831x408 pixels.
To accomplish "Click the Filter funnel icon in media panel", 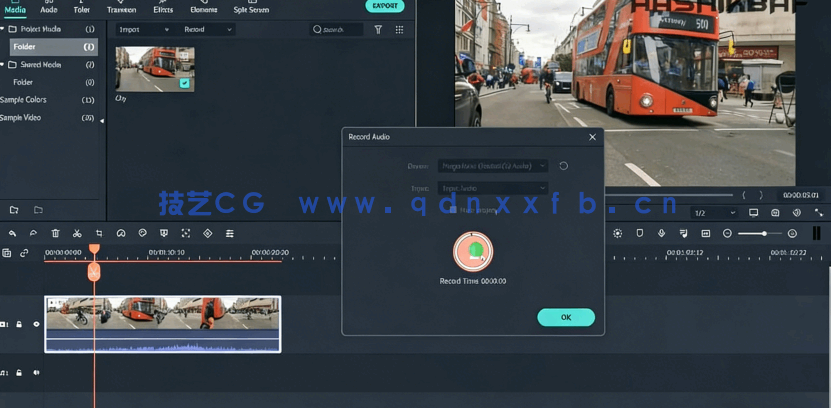I will click(378, 30).
